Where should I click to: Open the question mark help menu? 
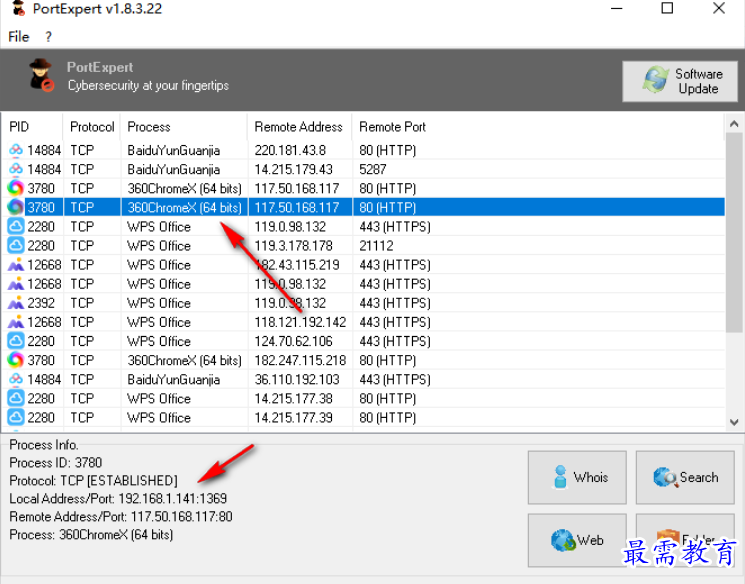click(x=48, y=37)
